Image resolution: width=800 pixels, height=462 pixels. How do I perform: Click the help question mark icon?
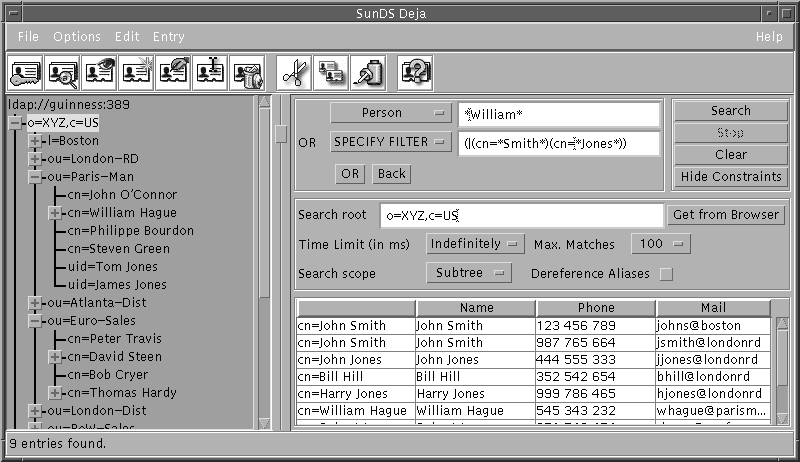[x=415, y=73]
